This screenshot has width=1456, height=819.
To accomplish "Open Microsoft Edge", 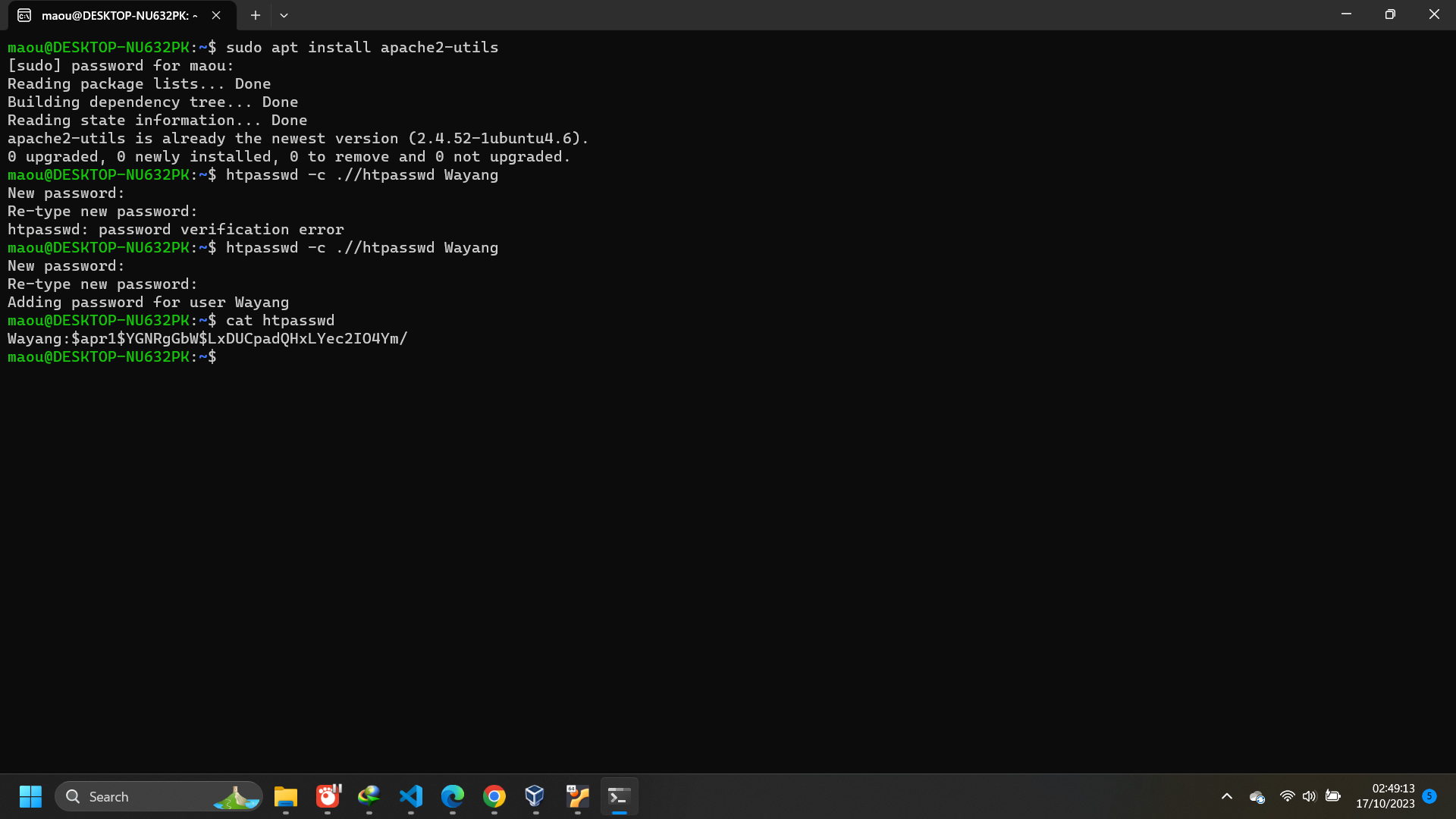I will pyautogui.click(x=452, y=797).
